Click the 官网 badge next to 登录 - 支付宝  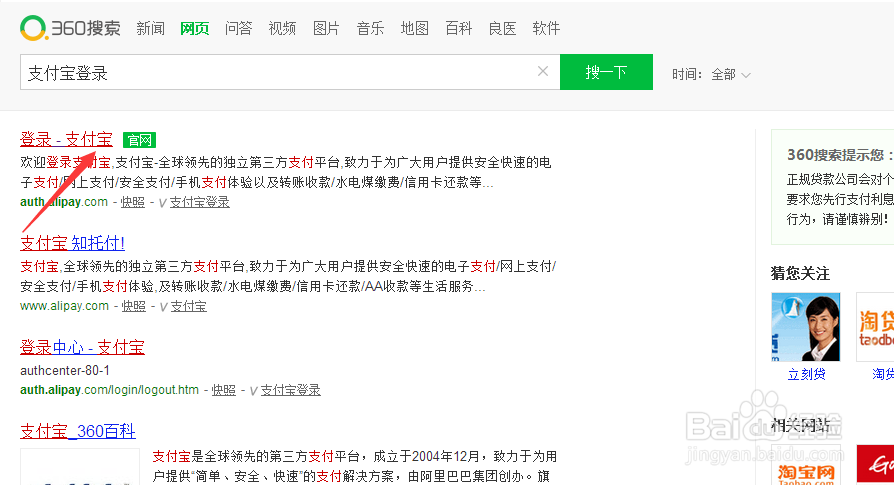[x=140, y=140]
